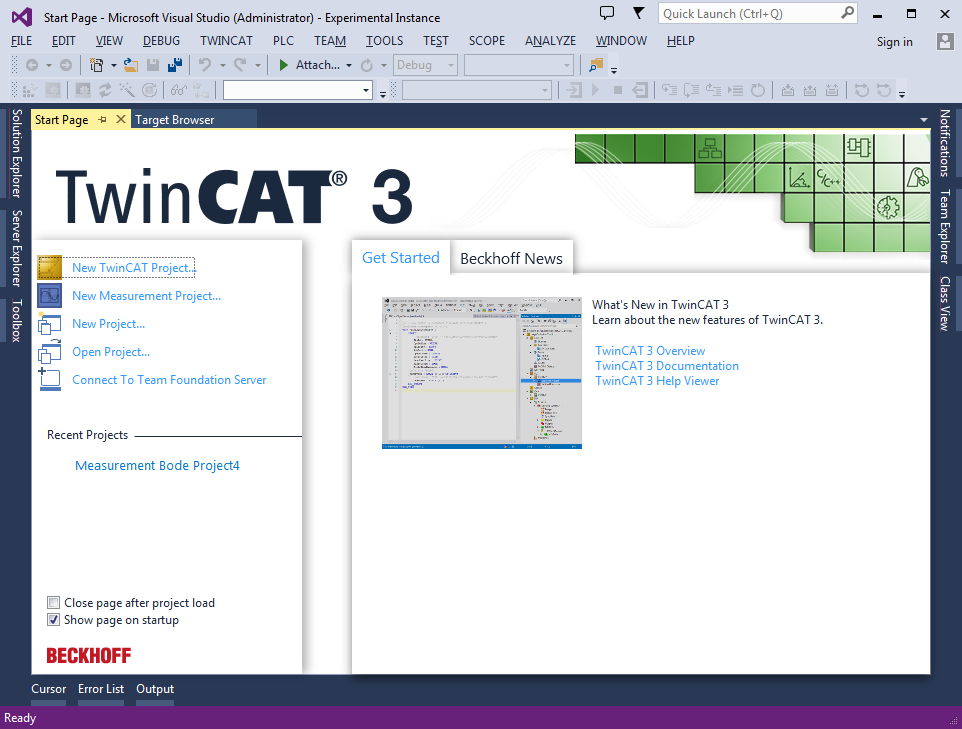Open the disabled PLC project combo box
The image size is (962, 729).
(476, 91)
